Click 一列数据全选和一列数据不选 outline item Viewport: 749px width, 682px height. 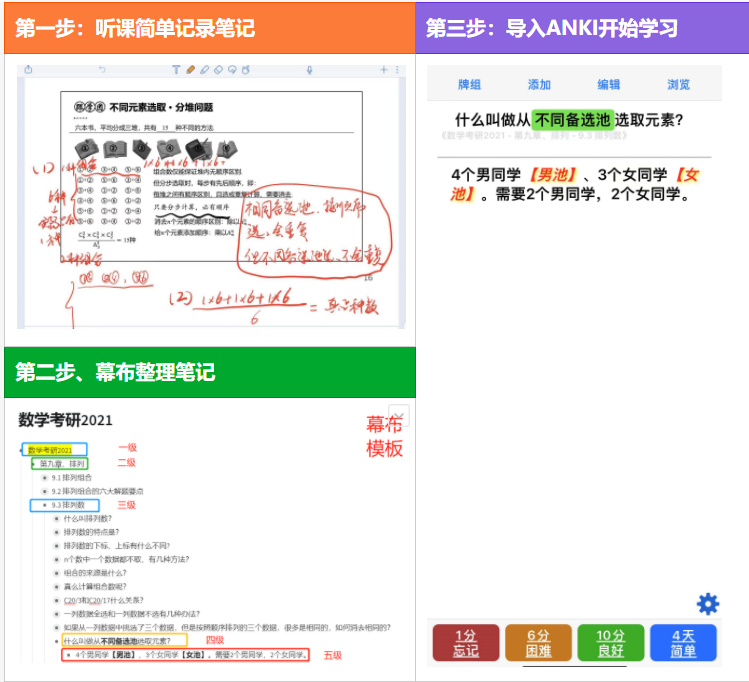[x=131, y=614]
